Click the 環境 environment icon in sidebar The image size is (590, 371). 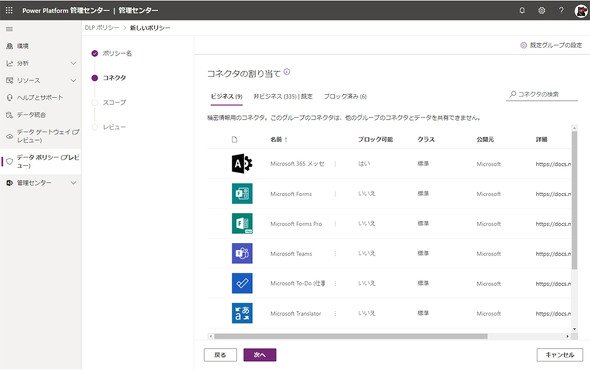pyautogui.click(x=9, y=46)
